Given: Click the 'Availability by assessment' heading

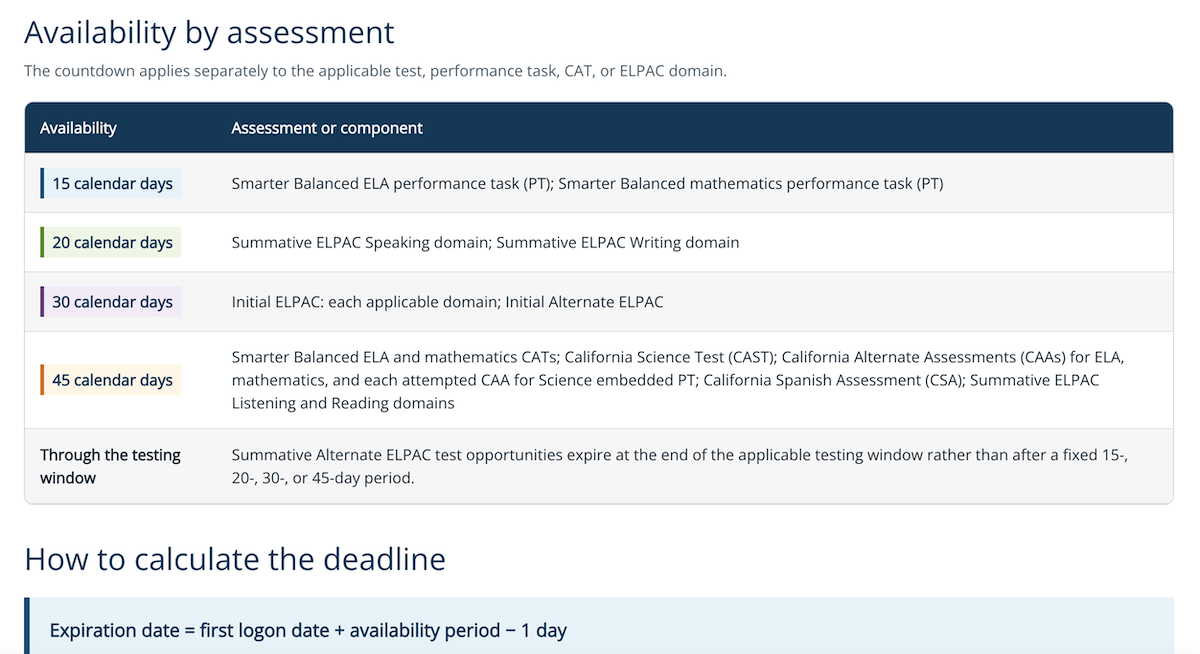Looking at the screenshot, I should click(209, 33).
